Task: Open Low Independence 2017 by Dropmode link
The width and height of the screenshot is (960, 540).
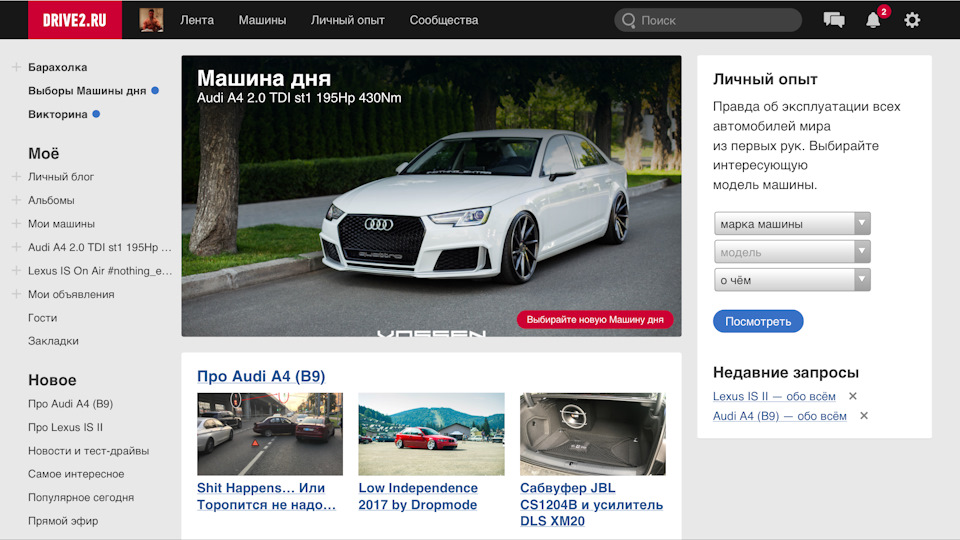Action: [418, 497]
